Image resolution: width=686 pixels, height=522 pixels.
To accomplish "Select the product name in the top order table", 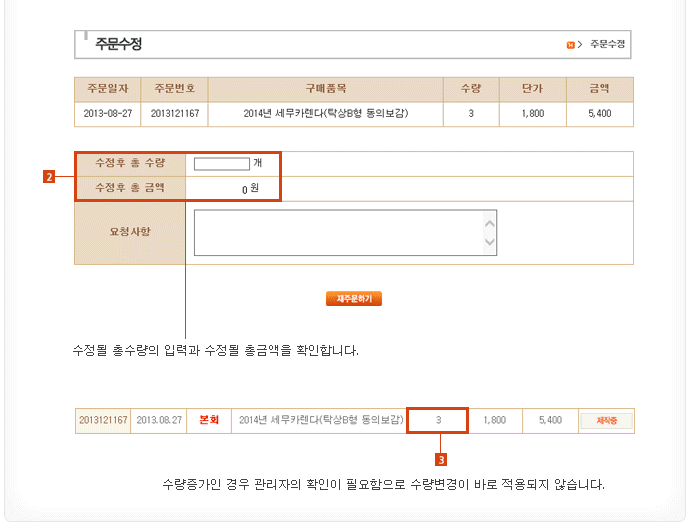I will pos(326,114).
